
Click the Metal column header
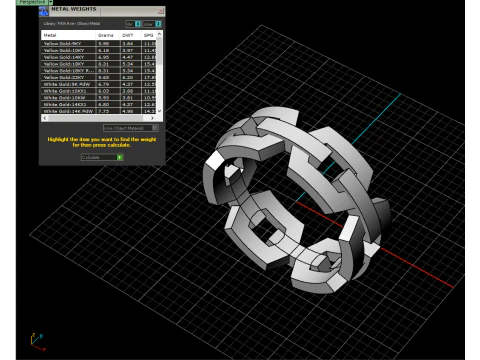click(x=68, y=35)
